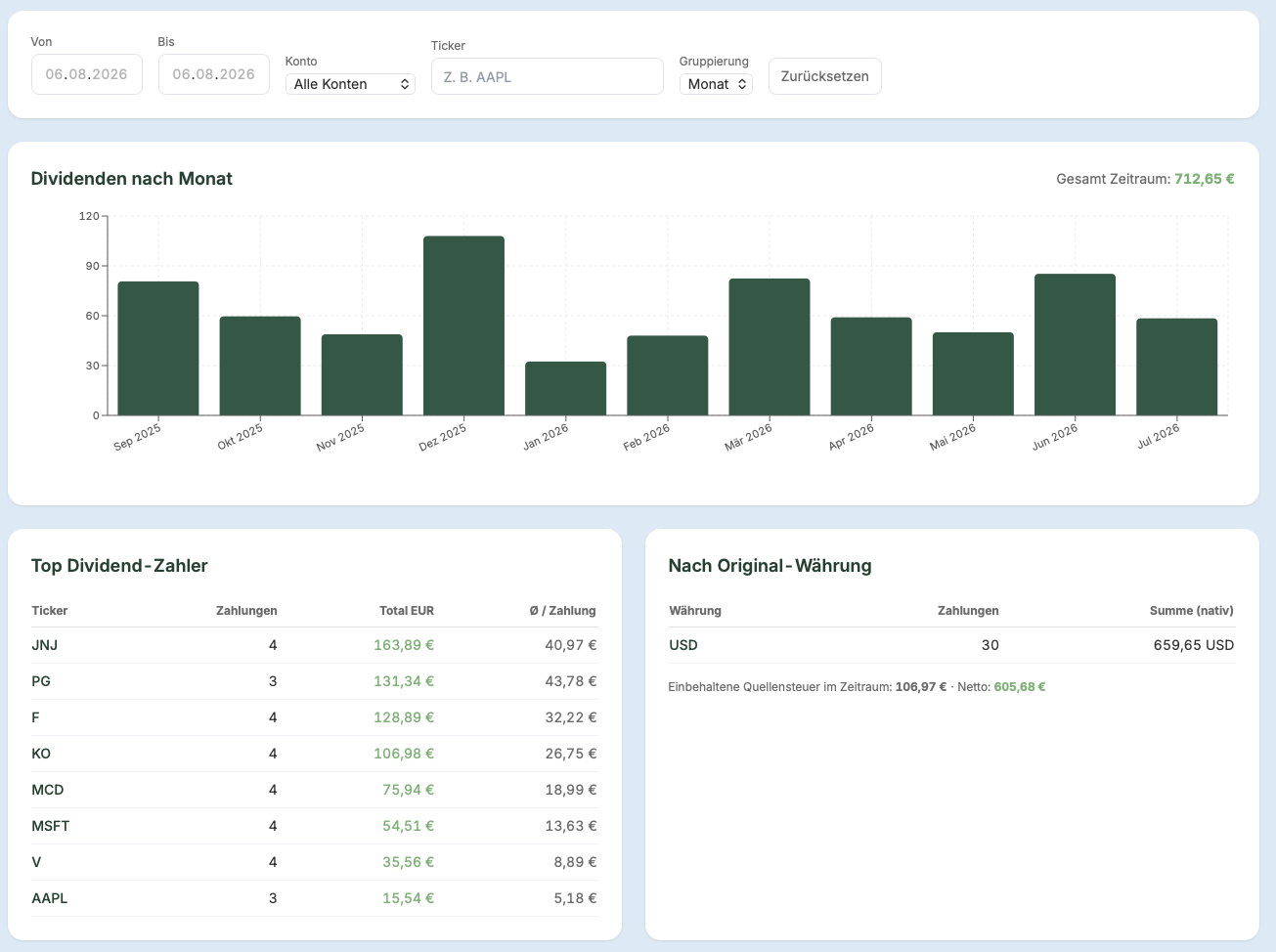Click the Total EUR column header
This screenshot has width=1276, height=952.
pyautogui.click(x=407, y=611)
